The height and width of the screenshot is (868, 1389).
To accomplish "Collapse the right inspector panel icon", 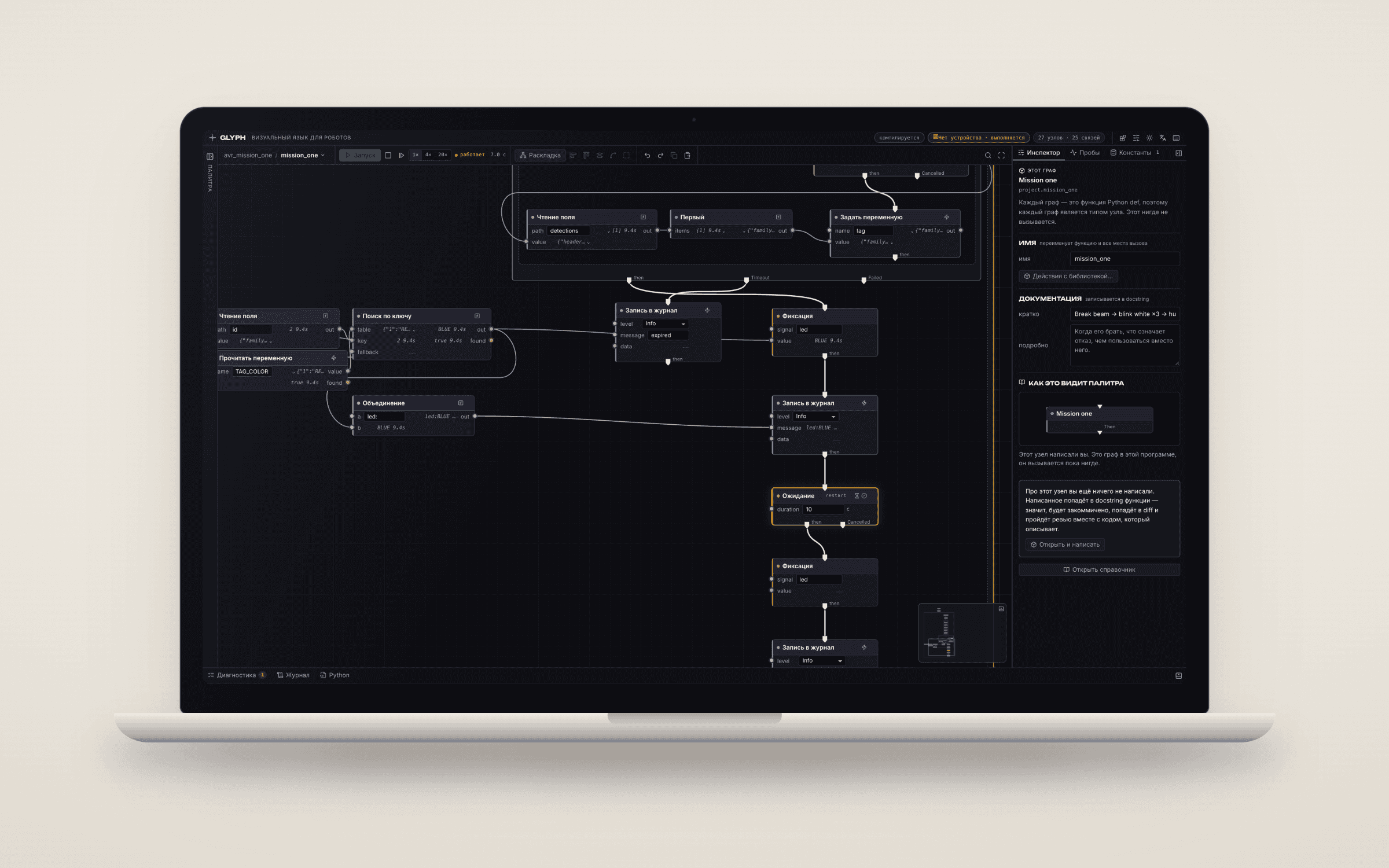I will [1179, 153].
